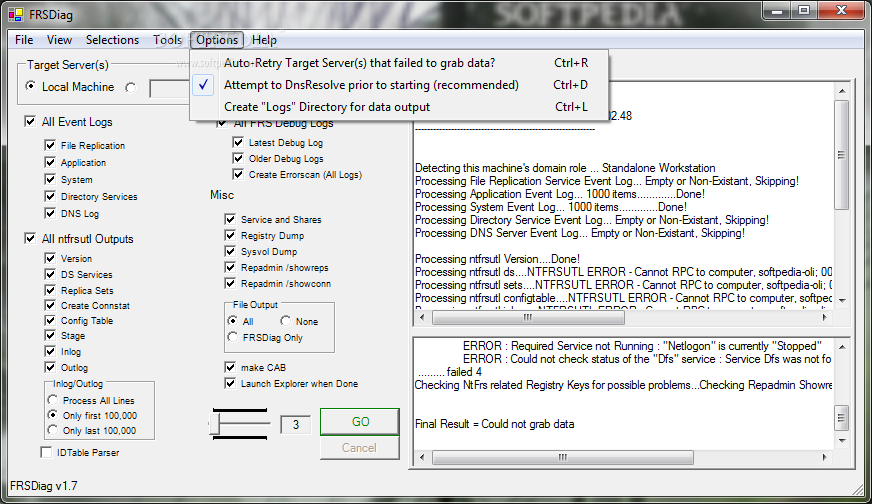872x504 pixels.
Task: Uncheck make CAB checkbox
Action: click(x=230, y=367)
